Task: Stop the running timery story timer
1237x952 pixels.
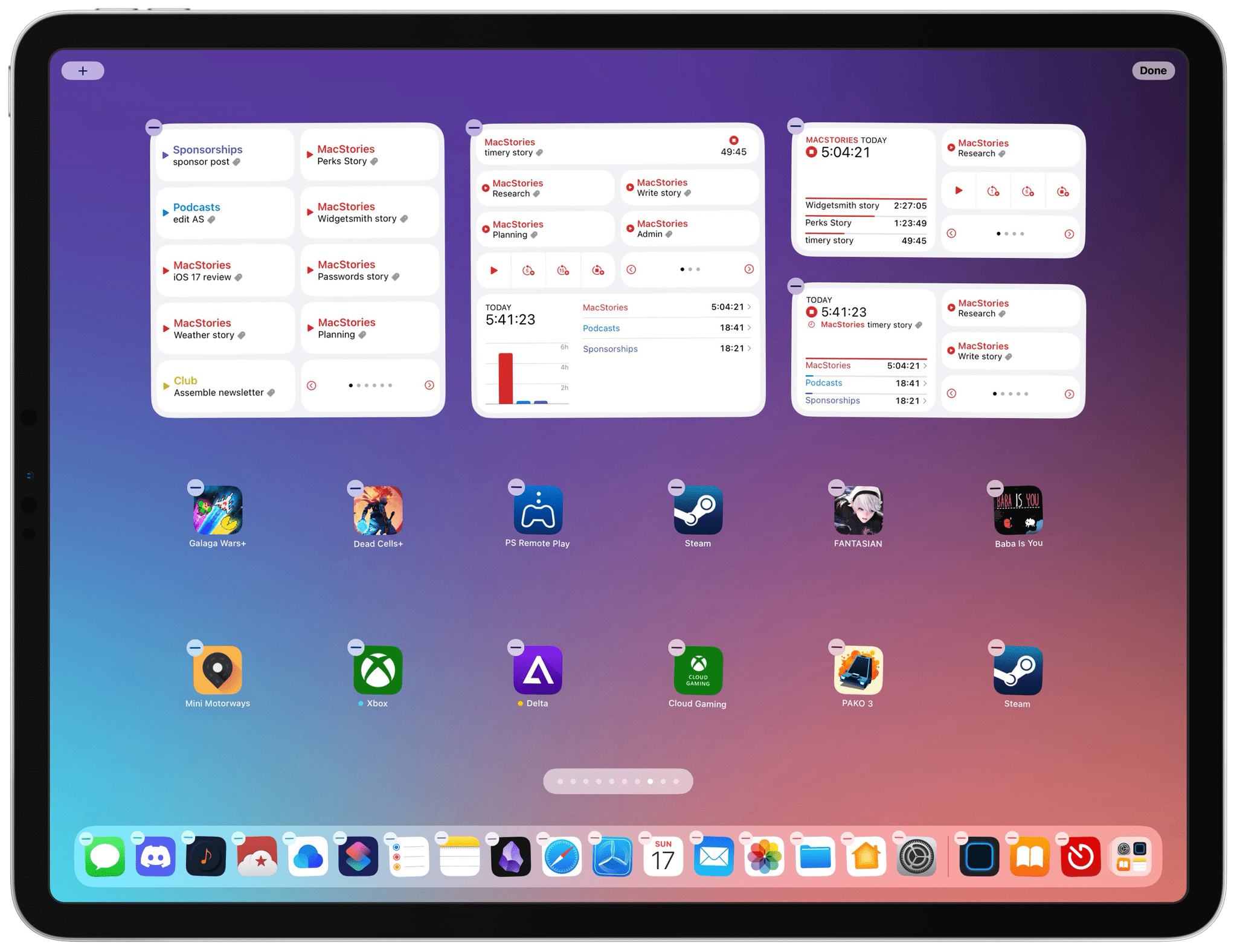Action: pyautogui.click(x=733, y=140)
